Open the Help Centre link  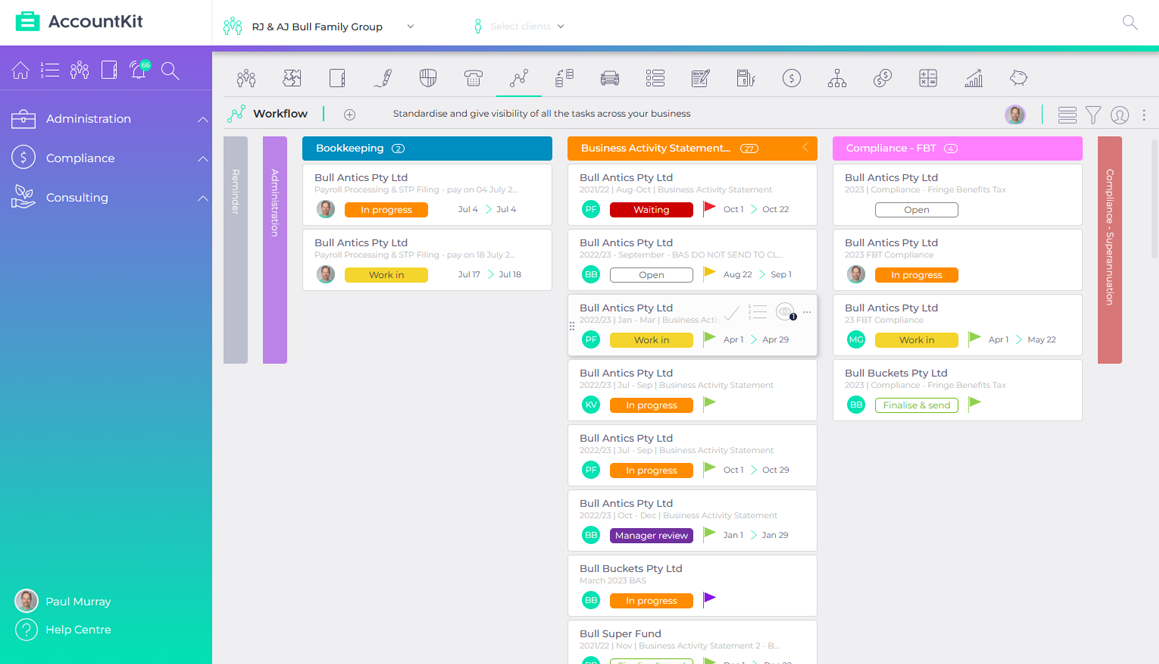click(x=64, y=630)
